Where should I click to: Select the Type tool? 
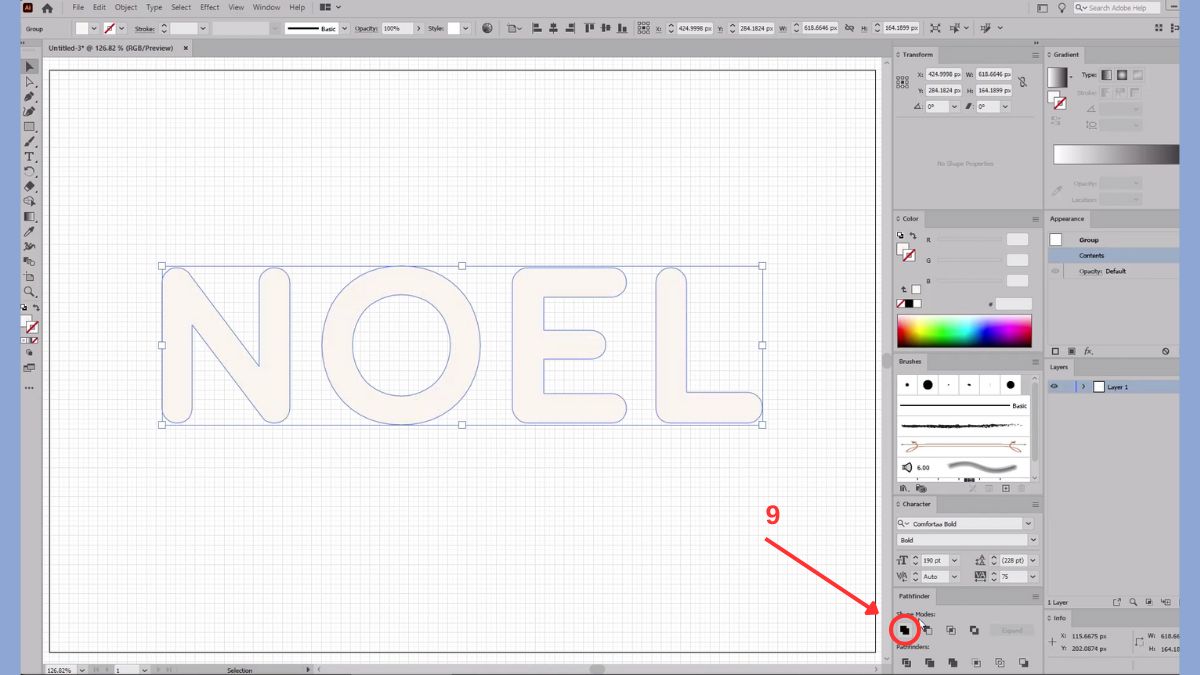point(30,157)
